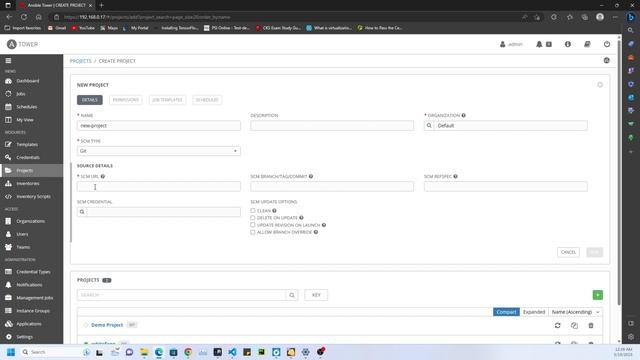Open the SCM Credential lookup icon
640x360 pixels.
[82, 212]
